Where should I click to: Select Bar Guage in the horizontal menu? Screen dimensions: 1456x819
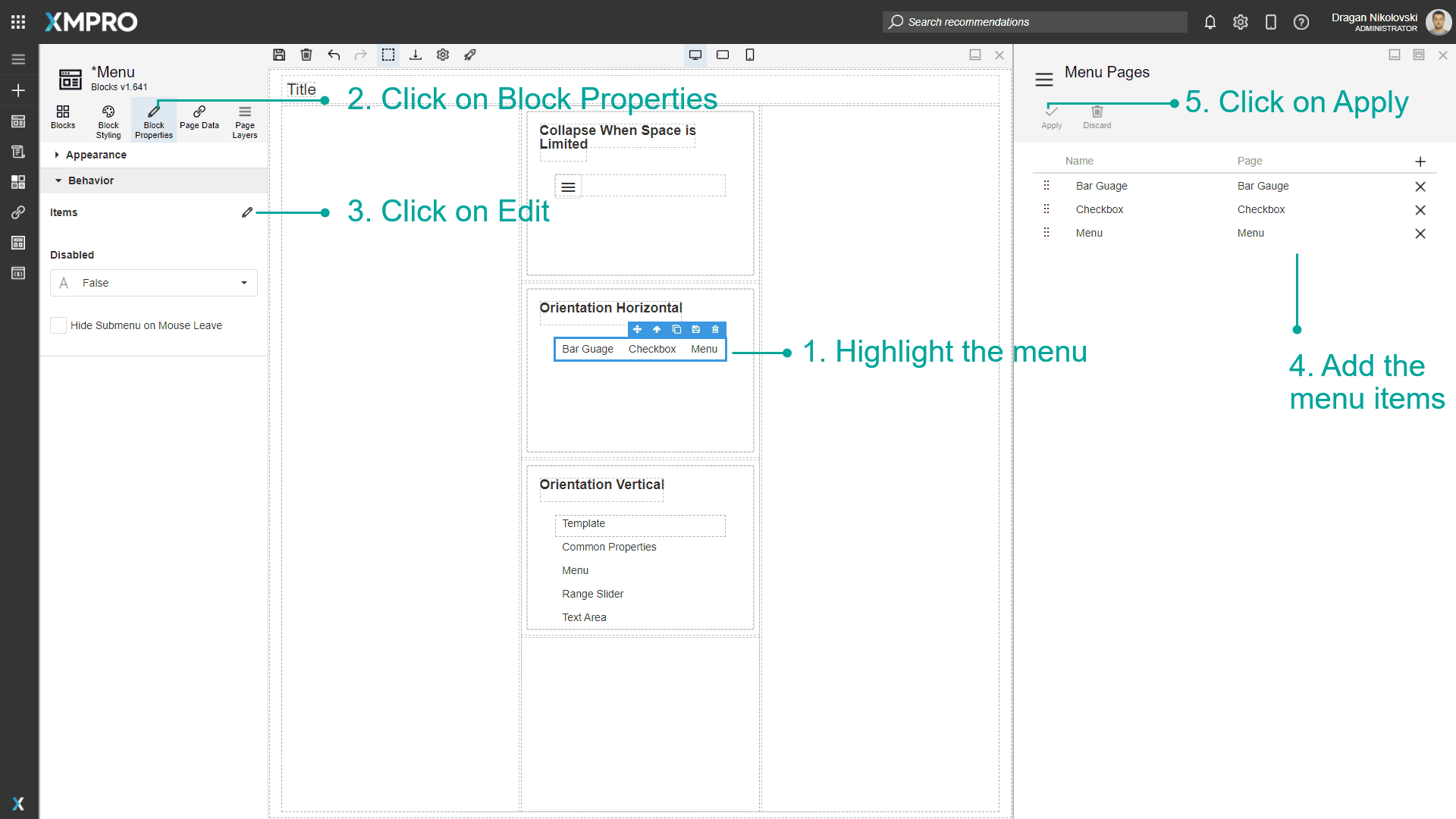point(588,349)
